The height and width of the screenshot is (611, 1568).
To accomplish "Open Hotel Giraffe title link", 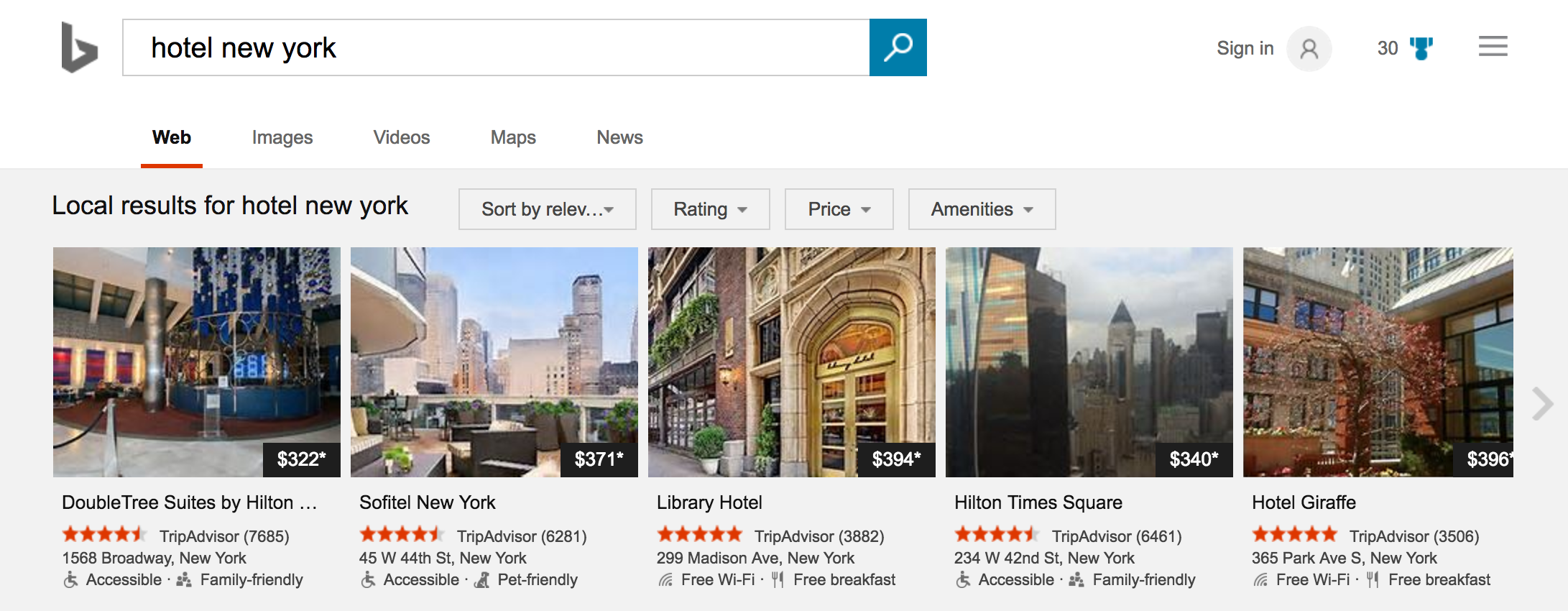I will pyautogui.click(x=1304, y=502).
